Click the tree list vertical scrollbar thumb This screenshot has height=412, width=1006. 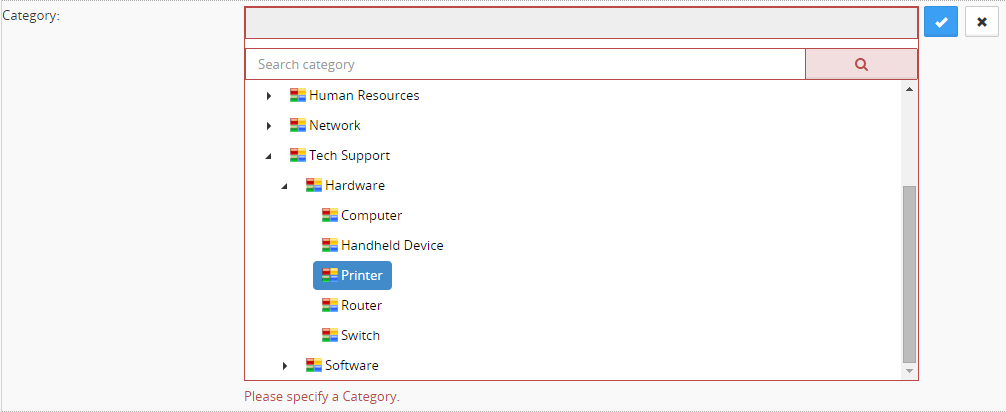coord(909,273)
